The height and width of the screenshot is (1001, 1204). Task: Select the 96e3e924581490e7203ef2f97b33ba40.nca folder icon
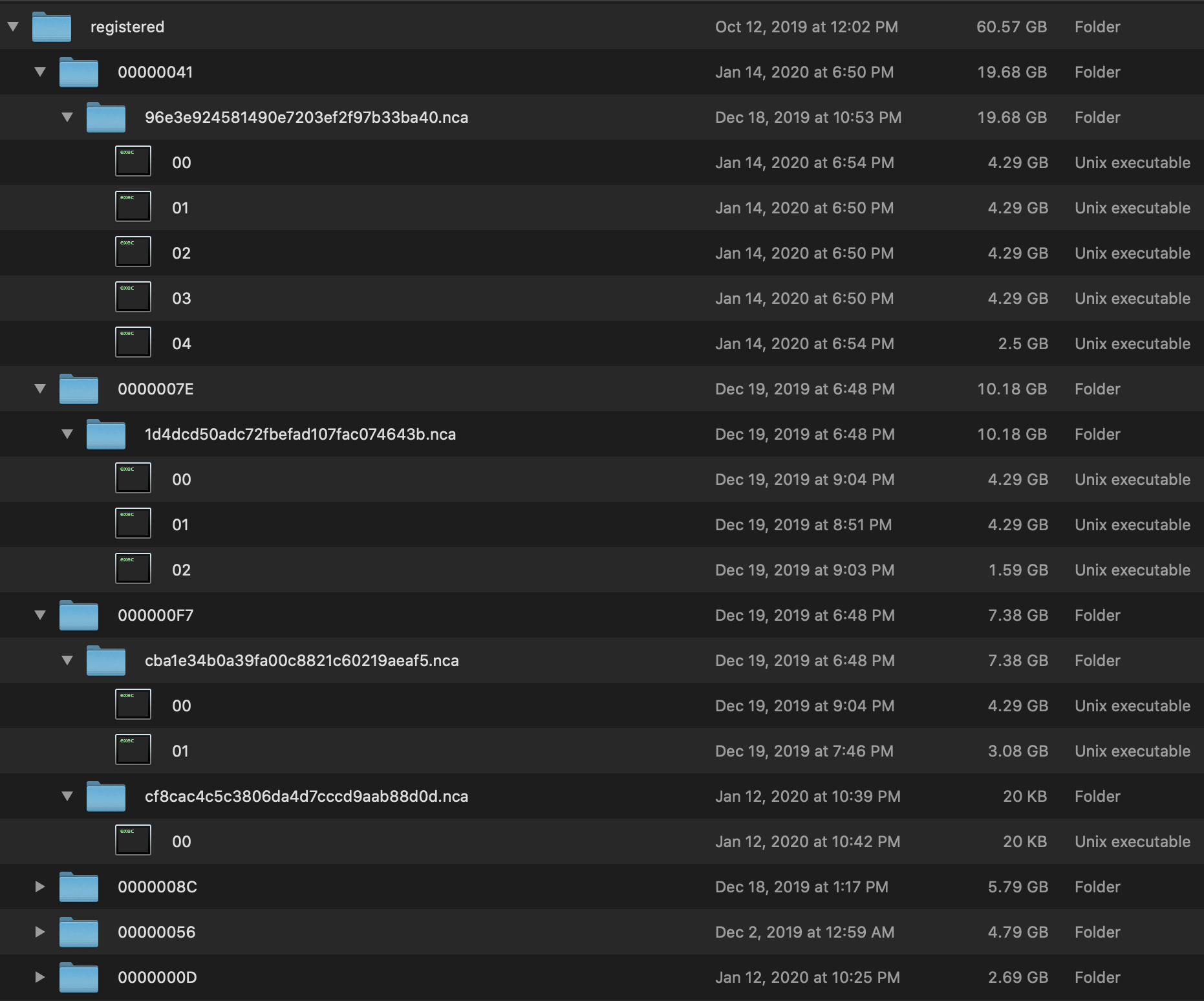pos(106,118)
